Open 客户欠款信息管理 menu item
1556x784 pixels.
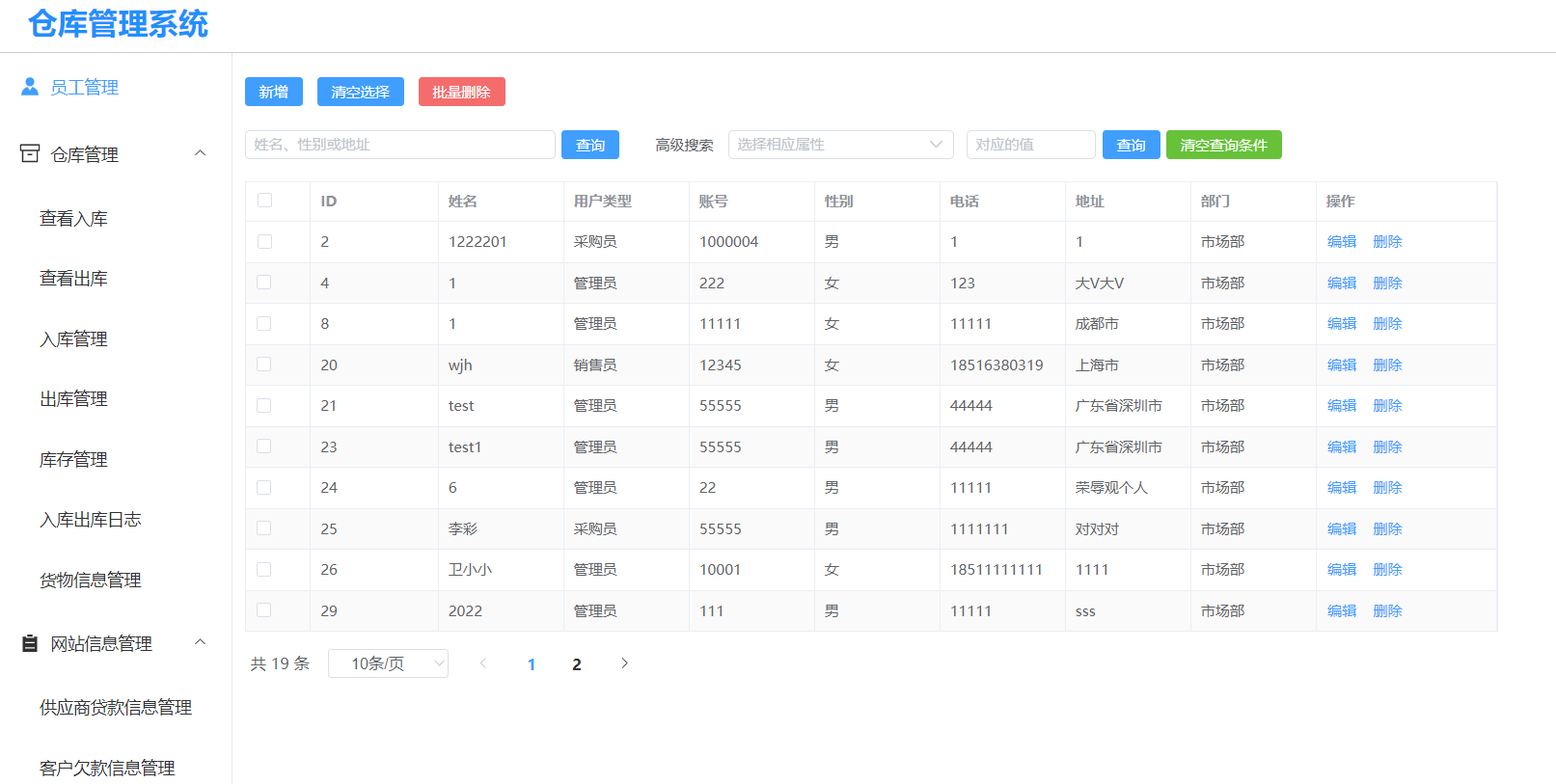coord(107,769)
